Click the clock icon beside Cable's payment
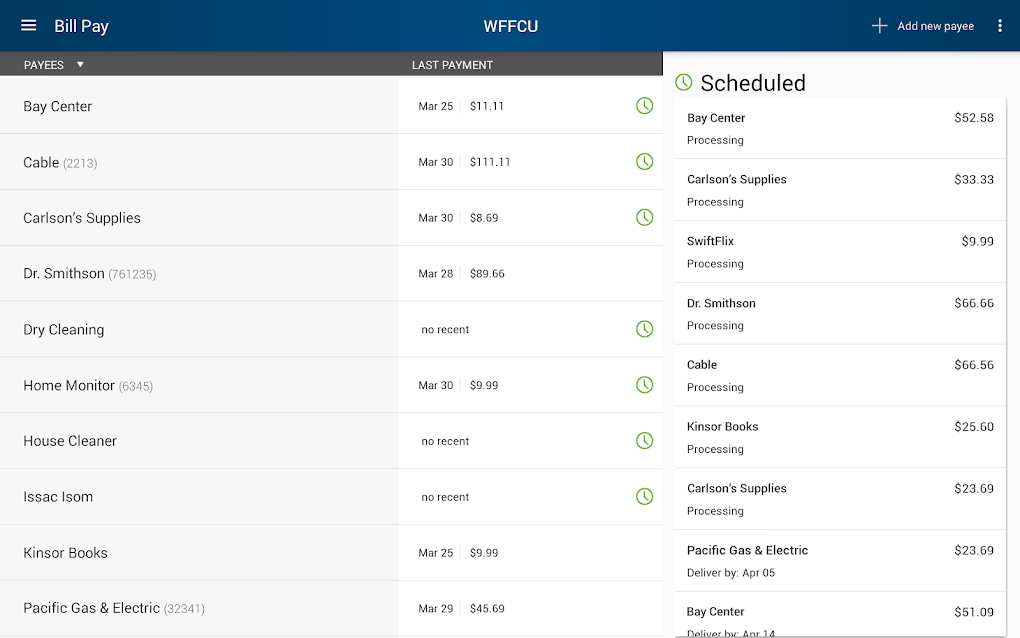The height and width of the screenshot is (638, 1020). 644,161
